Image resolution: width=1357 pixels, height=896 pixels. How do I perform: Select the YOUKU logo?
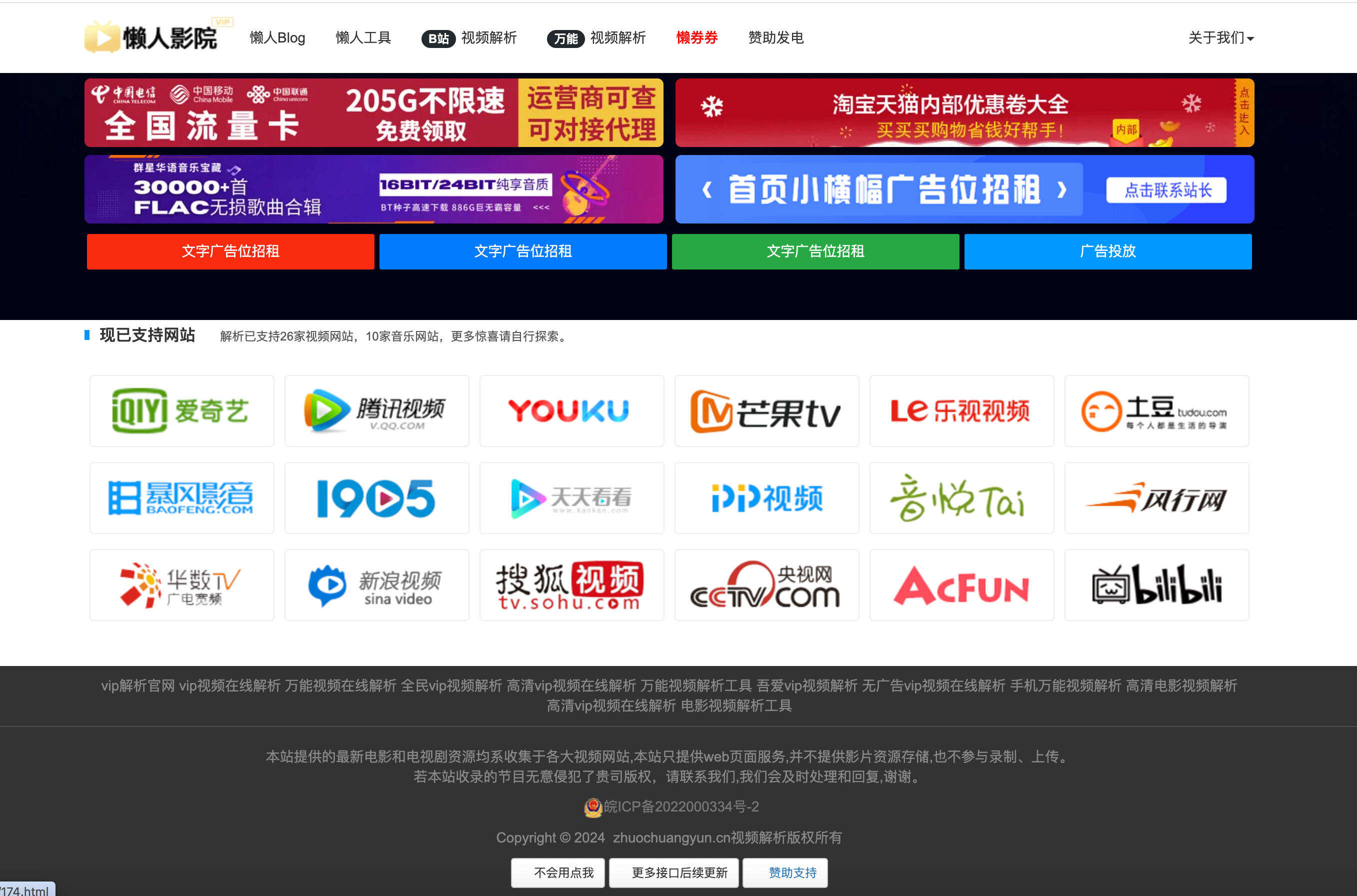(571, 410)
